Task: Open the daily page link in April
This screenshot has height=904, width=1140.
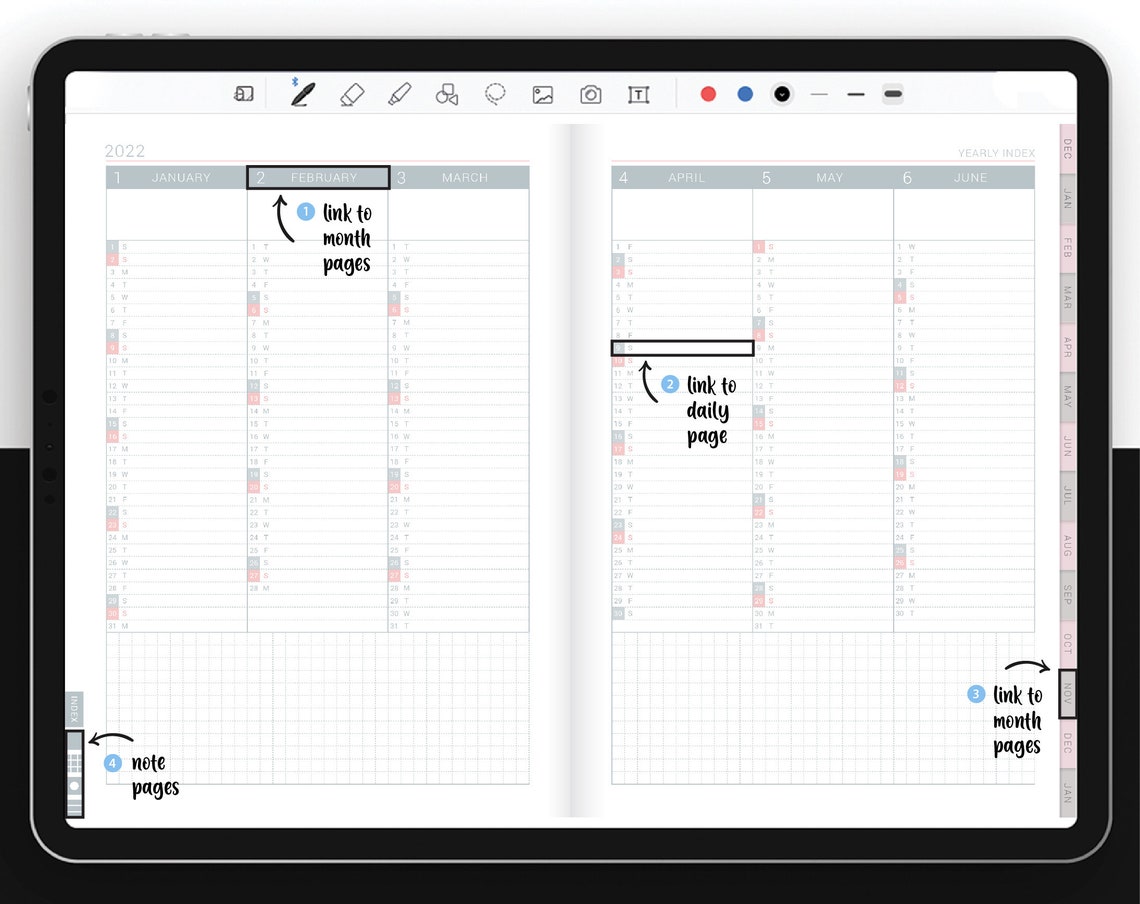Action: pyautogui.click(x=683, y=348)
